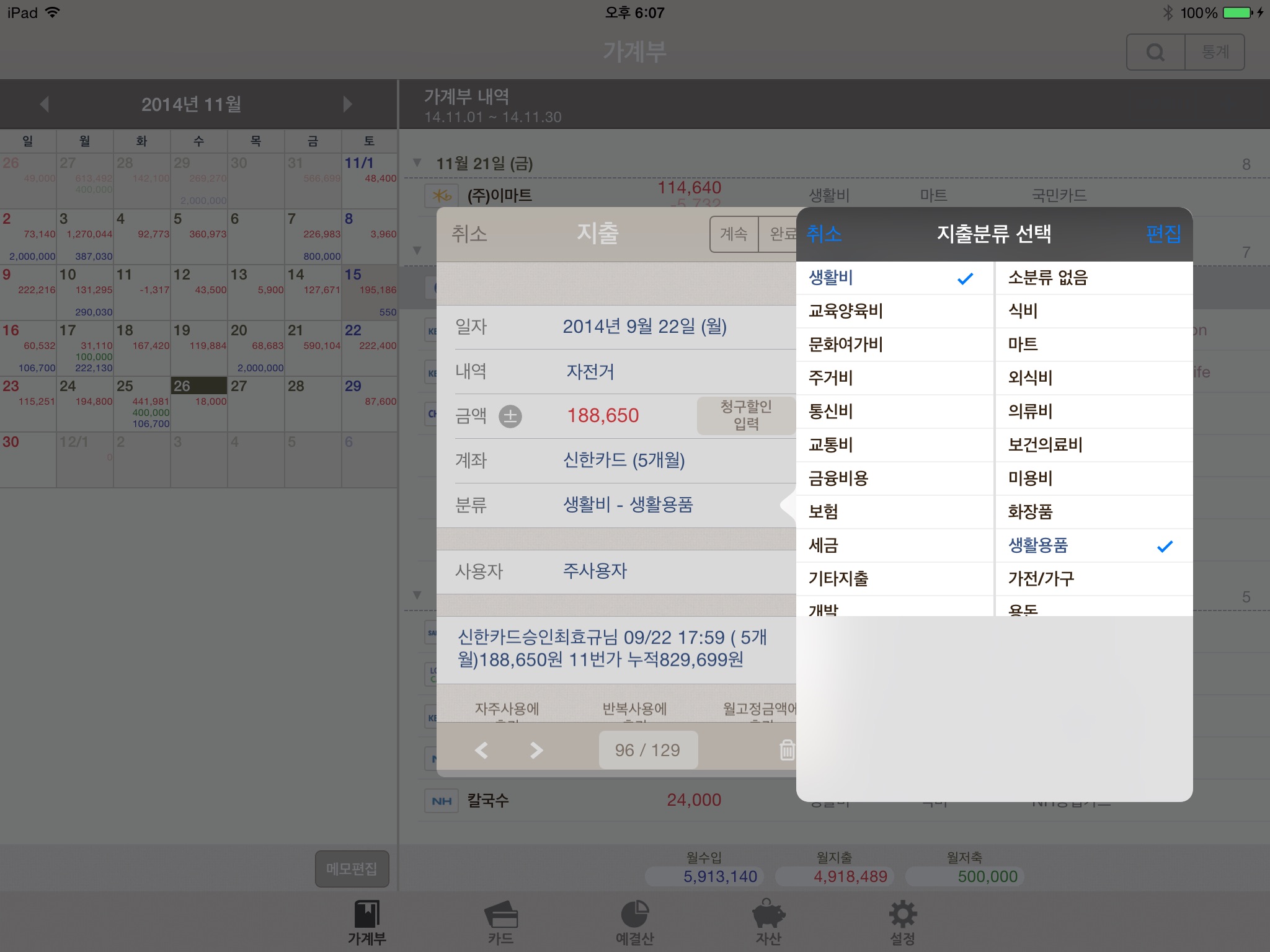Show previous record arrow in 지출 form
Image resolution: width=1270 pixels, height=952 pixels.
click(481, 751)
